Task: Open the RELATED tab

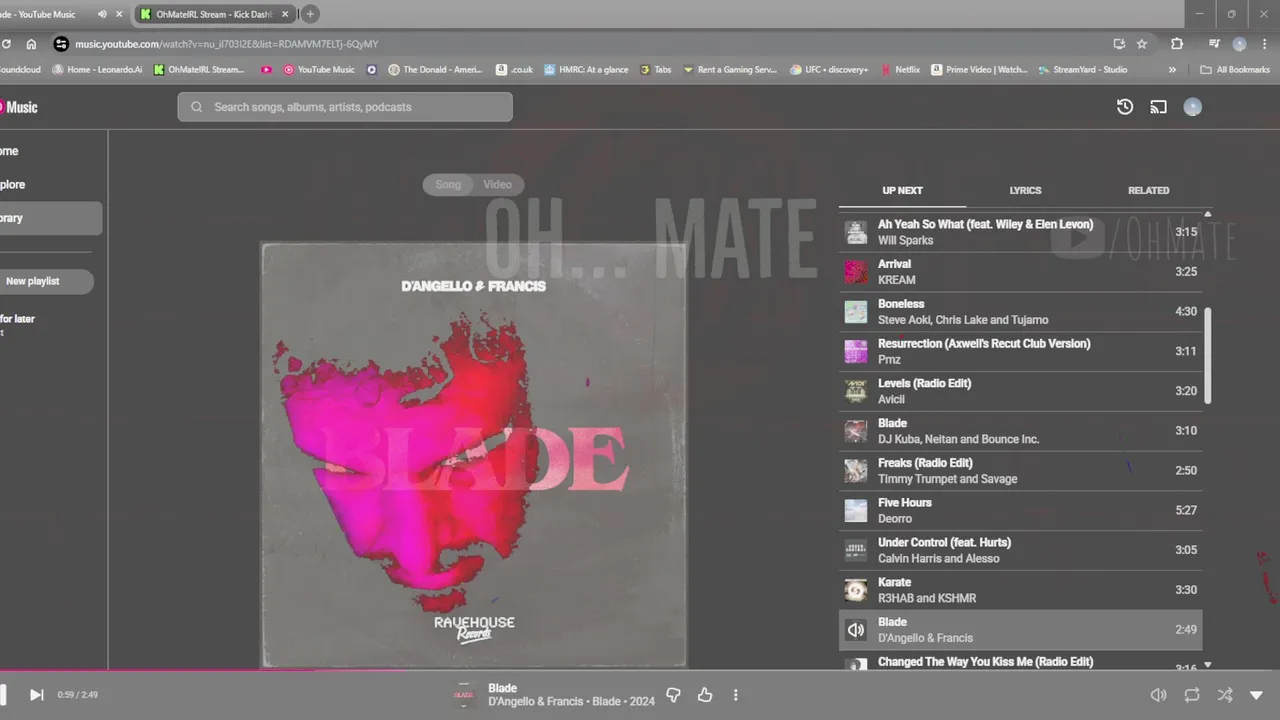Action: [1148, 190]
